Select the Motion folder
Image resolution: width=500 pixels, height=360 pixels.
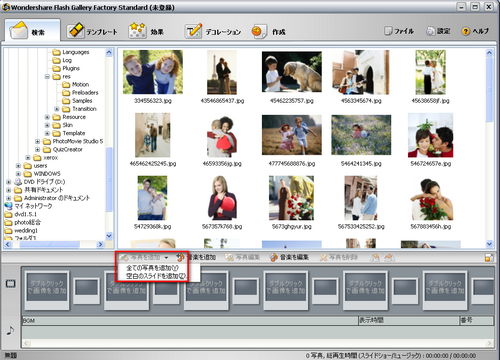pos(76,84)
